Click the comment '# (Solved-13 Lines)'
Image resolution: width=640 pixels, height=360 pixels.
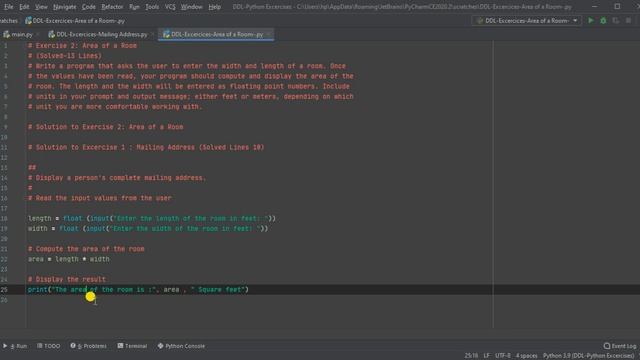coord(64,56)
